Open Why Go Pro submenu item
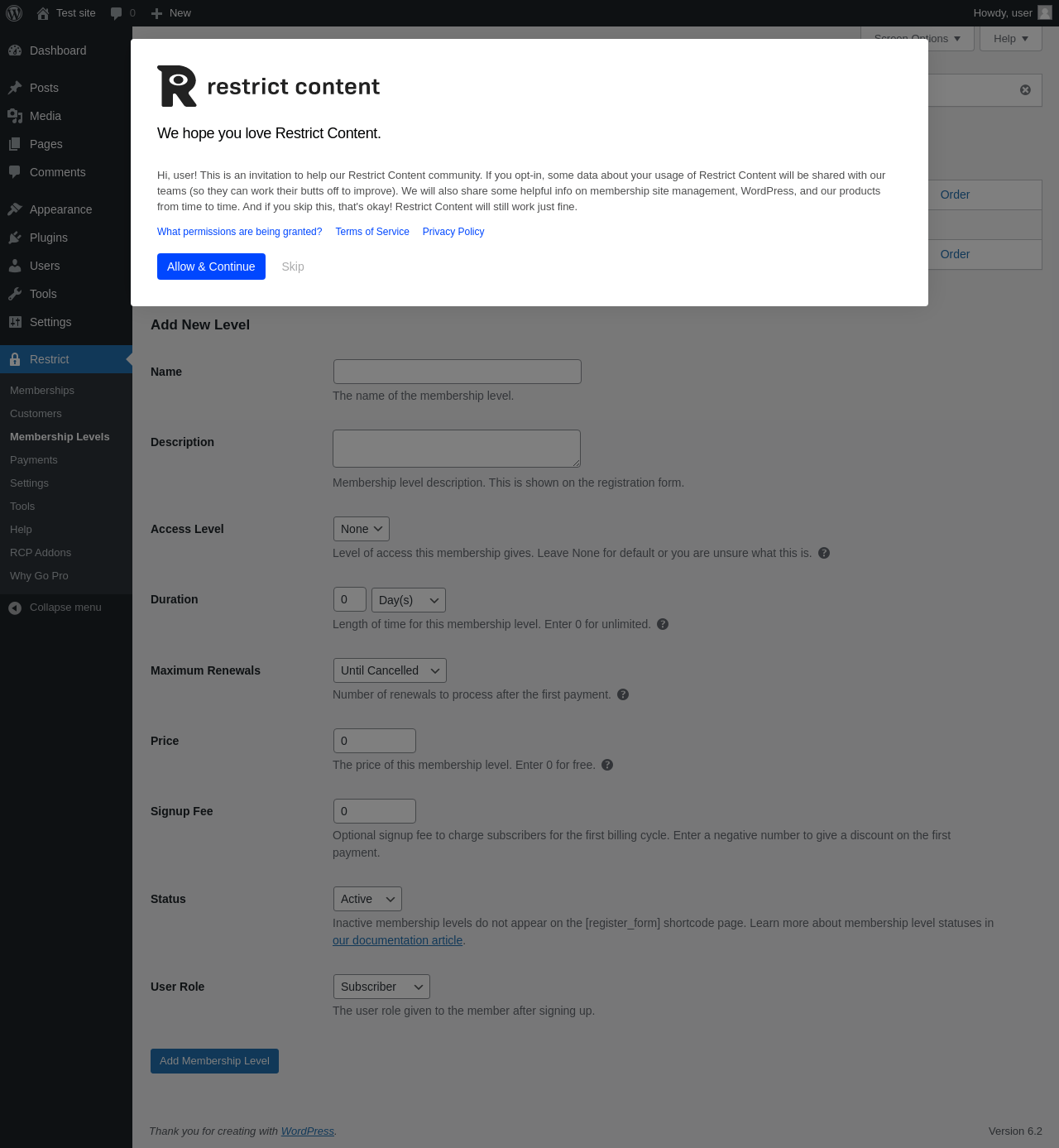The width and height of the screenshot is (1059, 1148). tap(39, 576)
